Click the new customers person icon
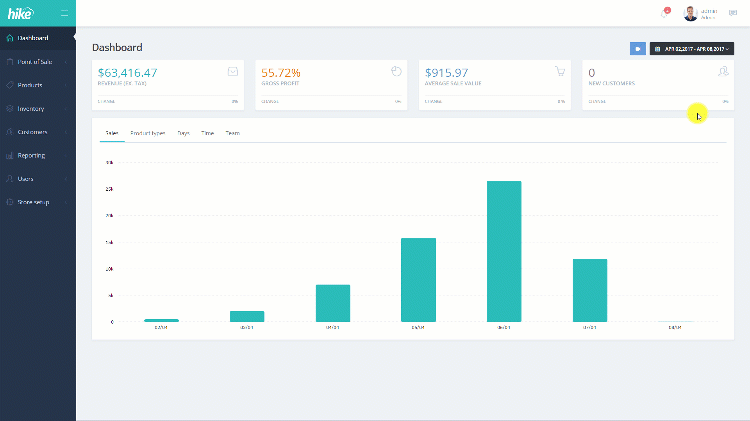Image resolution: width=750 pixels, height=421 pixels. point(723,71)
